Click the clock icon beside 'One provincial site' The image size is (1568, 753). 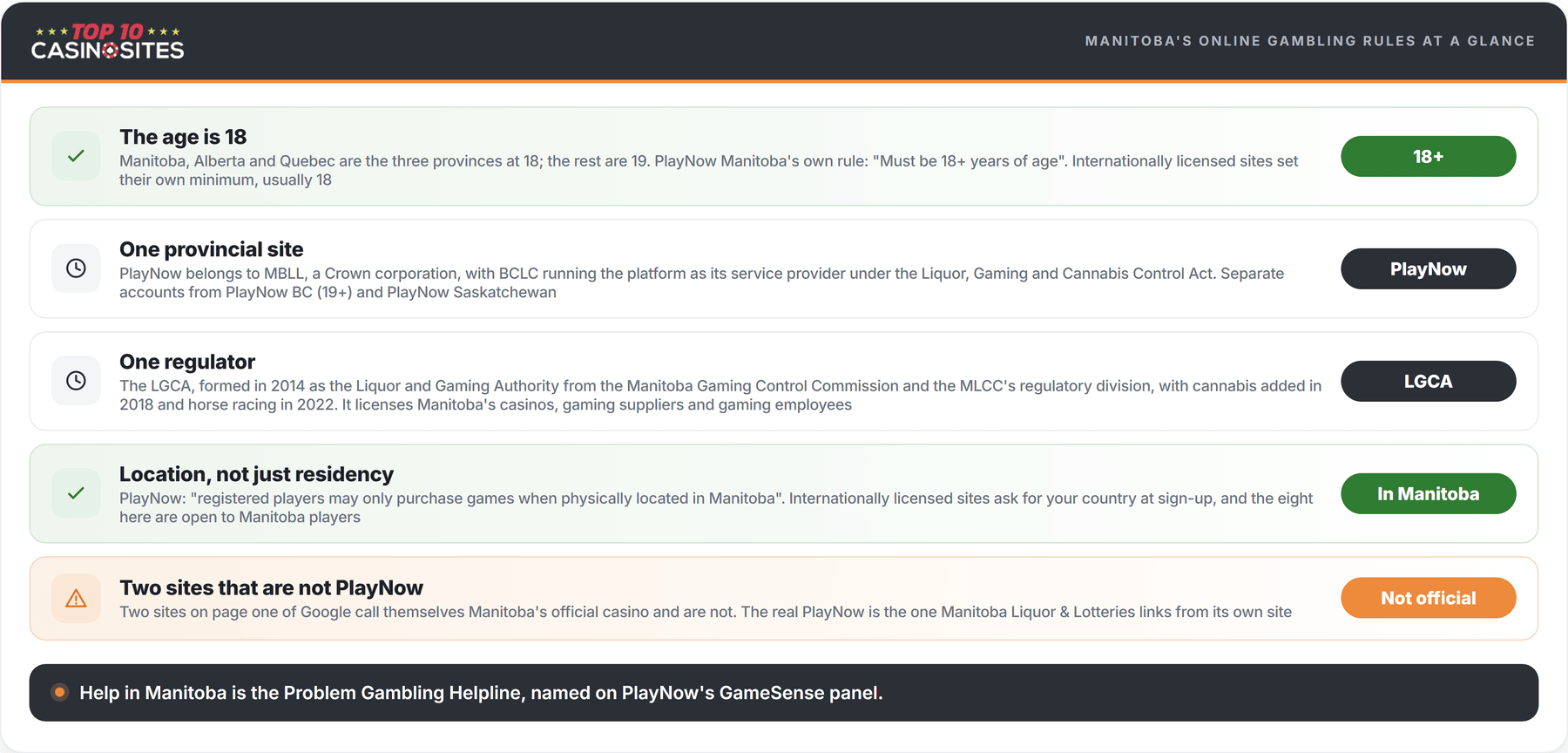[76, 268]
